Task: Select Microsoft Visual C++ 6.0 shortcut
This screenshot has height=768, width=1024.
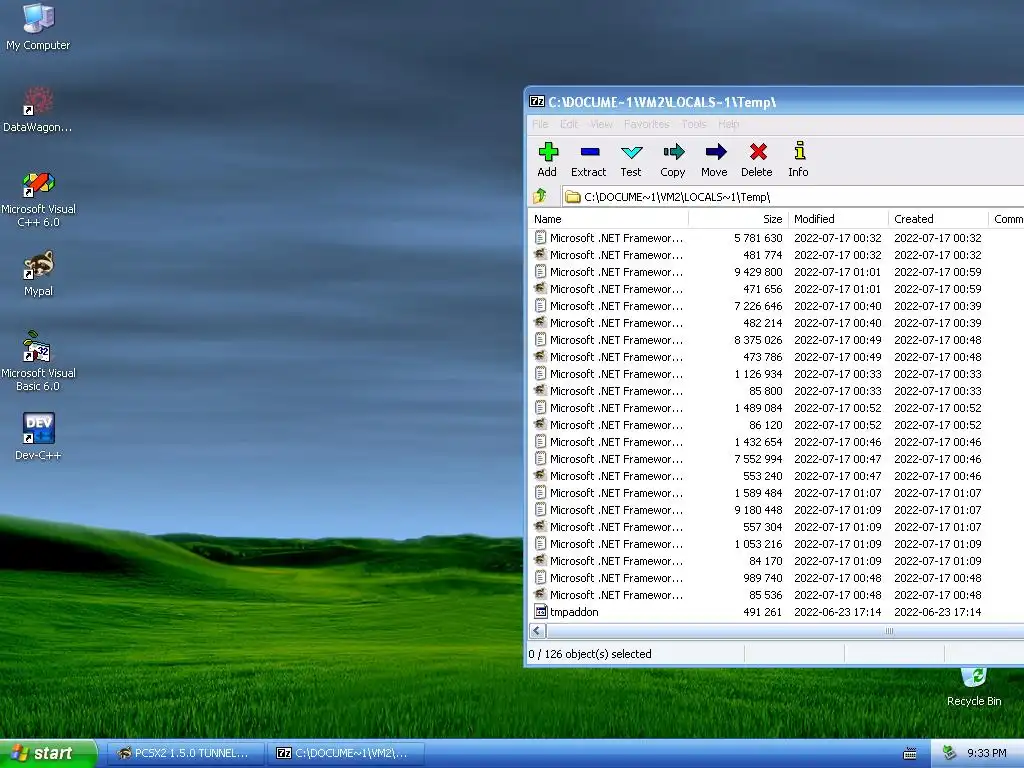Action: coord(38,199)
